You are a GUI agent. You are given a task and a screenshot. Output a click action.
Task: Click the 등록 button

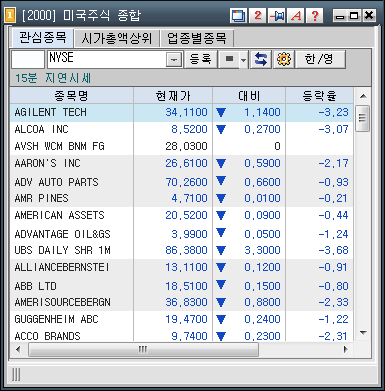(201, 60)
